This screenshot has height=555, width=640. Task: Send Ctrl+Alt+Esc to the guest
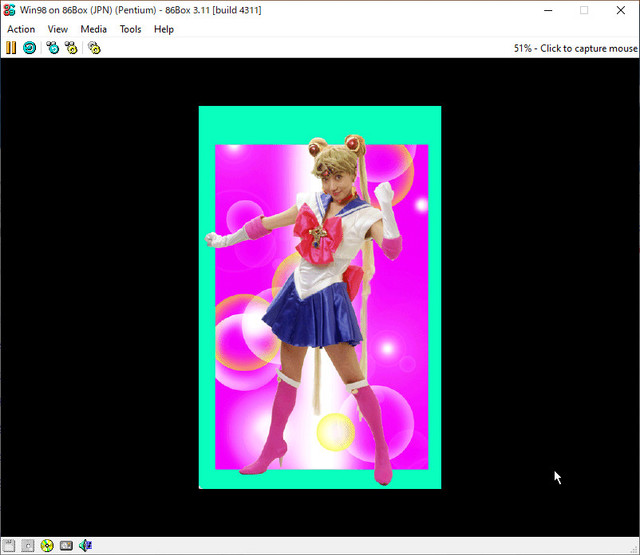coord(71,48)
